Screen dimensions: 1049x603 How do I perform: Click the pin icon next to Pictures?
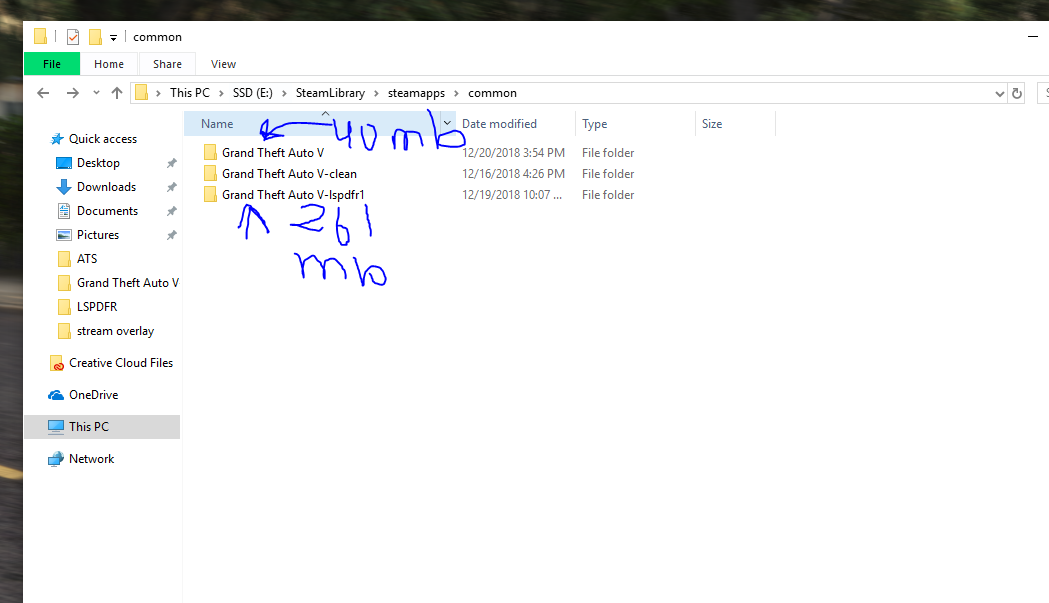pos(171,235)
